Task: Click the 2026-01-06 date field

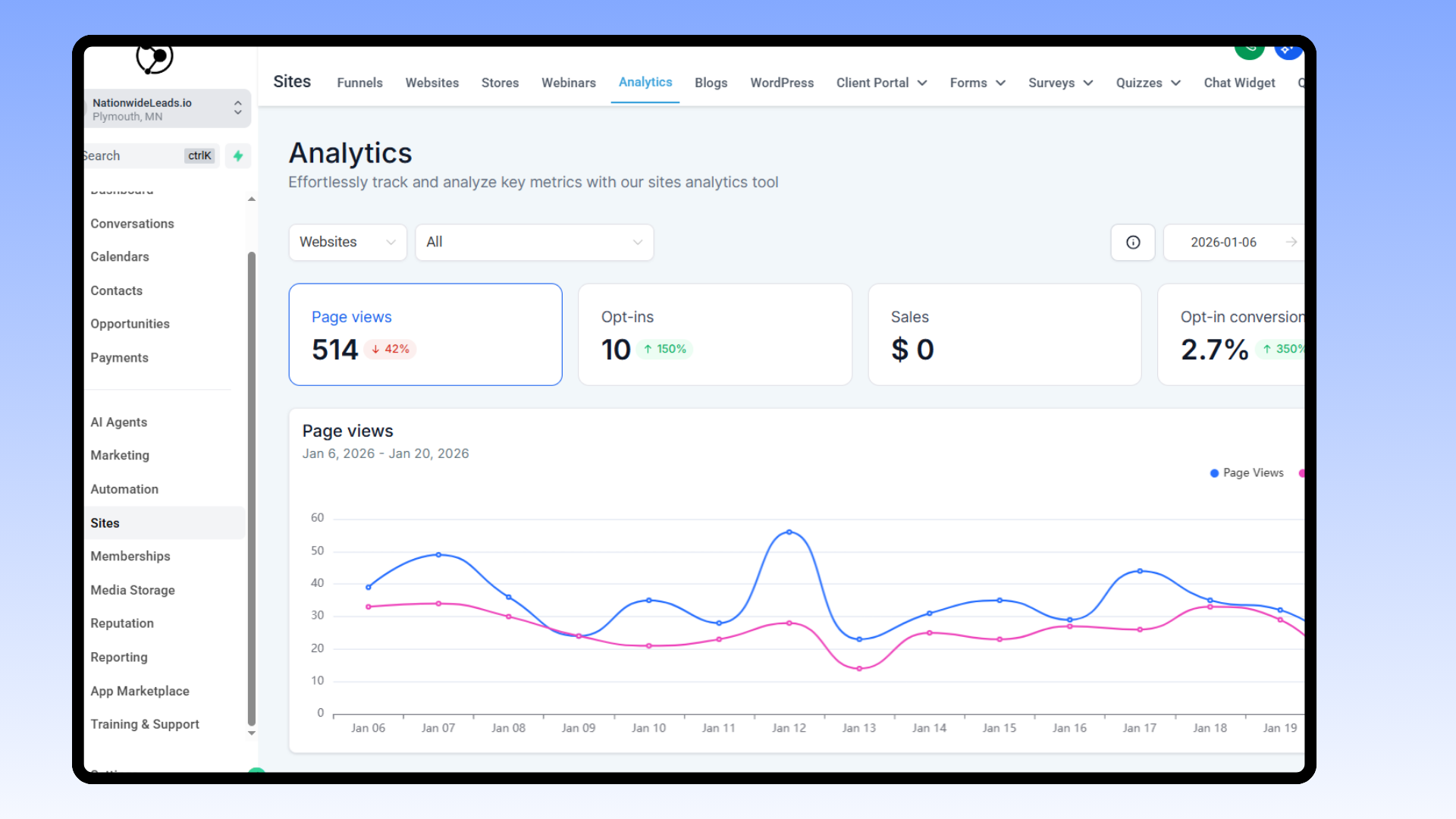Action: tap(1223, 242)
